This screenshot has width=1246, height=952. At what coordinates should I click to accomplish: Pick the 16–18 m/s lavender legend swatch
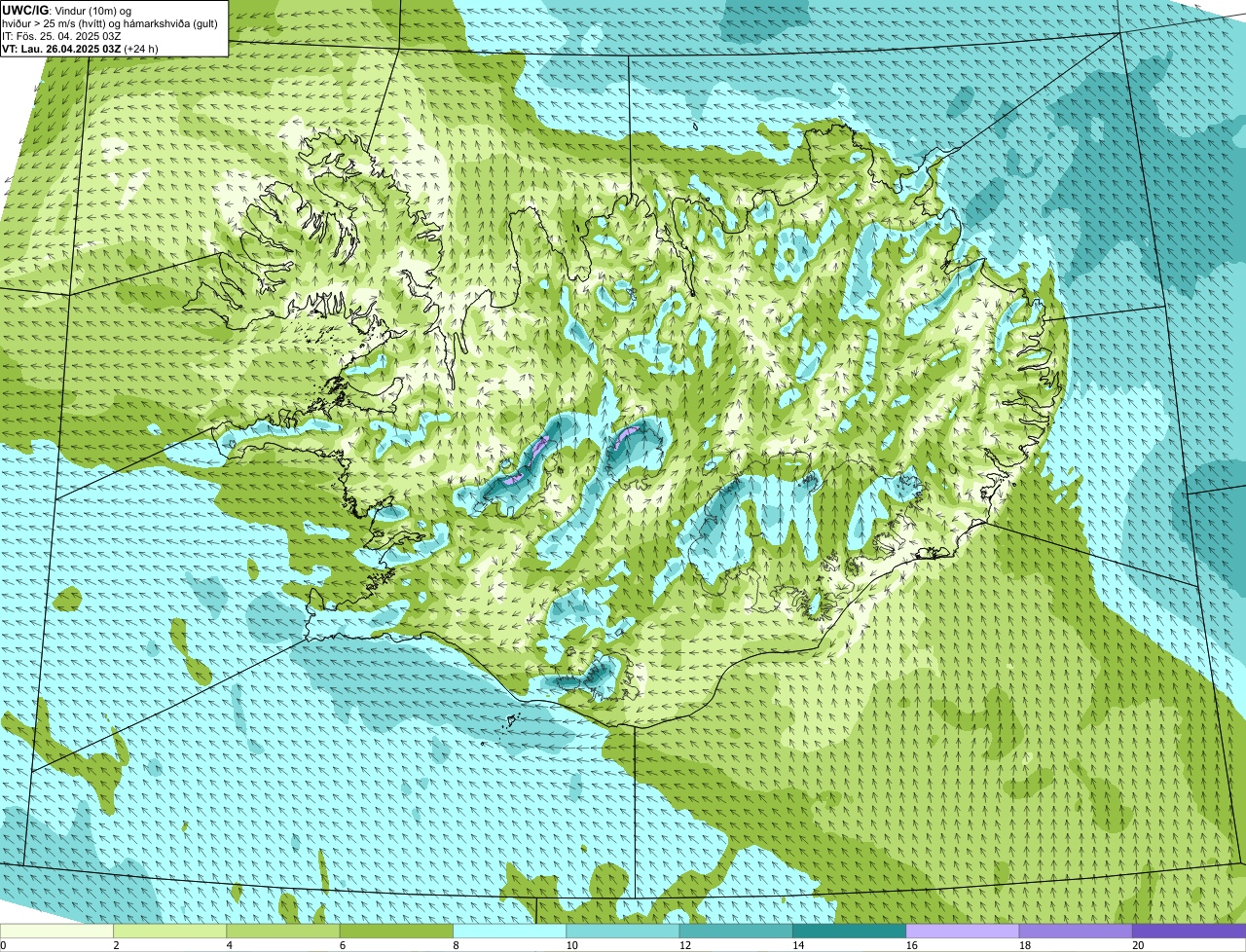(x=962, y=931)
